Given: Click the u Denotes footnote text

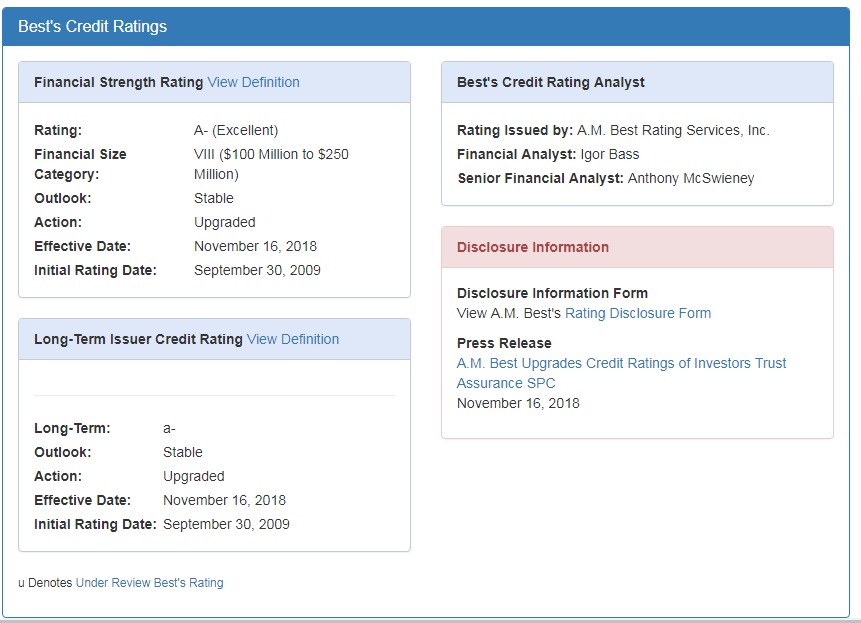Looking at the screenshot, I should (x=45, y=583).
